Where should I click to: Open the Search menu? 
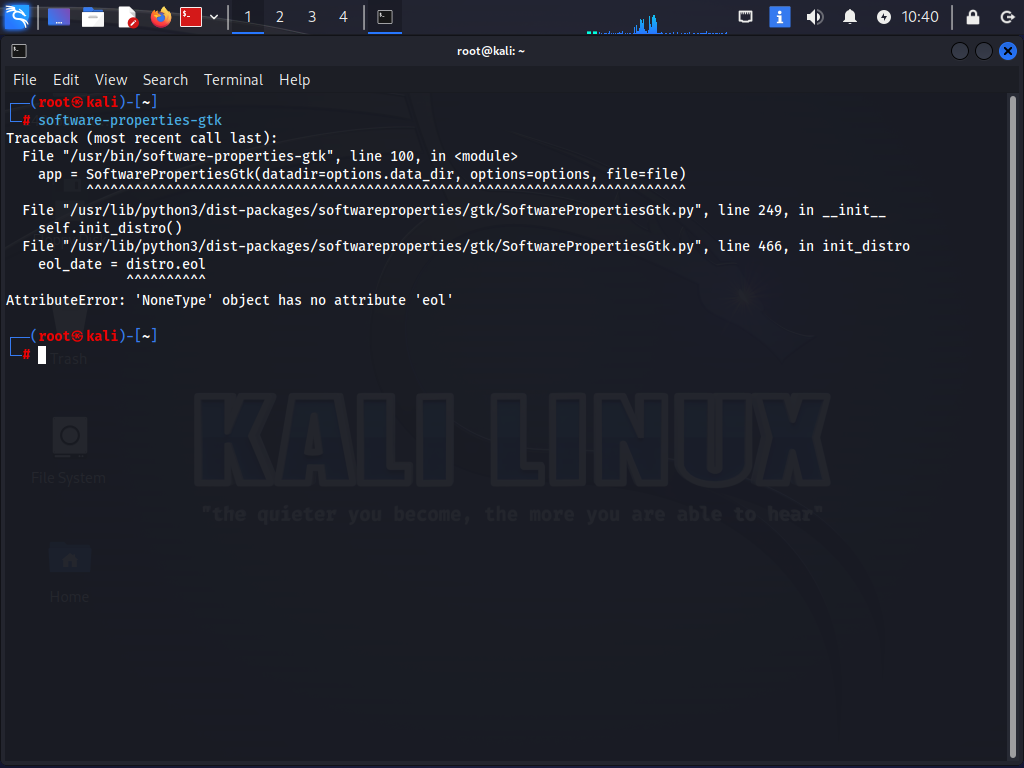point(165,80)
